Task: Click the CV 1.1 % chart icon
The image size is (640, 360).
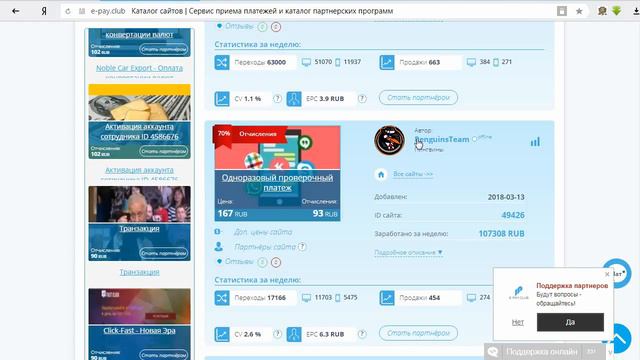Action: [222, 99]
